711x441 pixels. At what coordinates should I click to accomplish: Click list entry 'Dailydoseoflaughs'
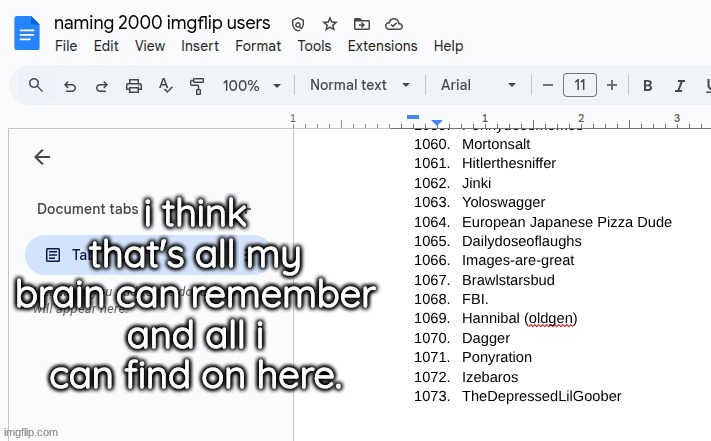click(521, 241)
